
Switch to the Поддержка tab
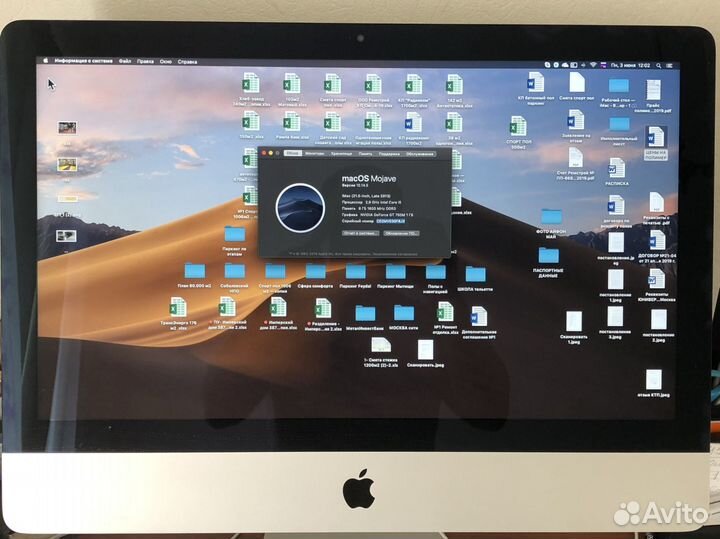[x=389, y=154]
